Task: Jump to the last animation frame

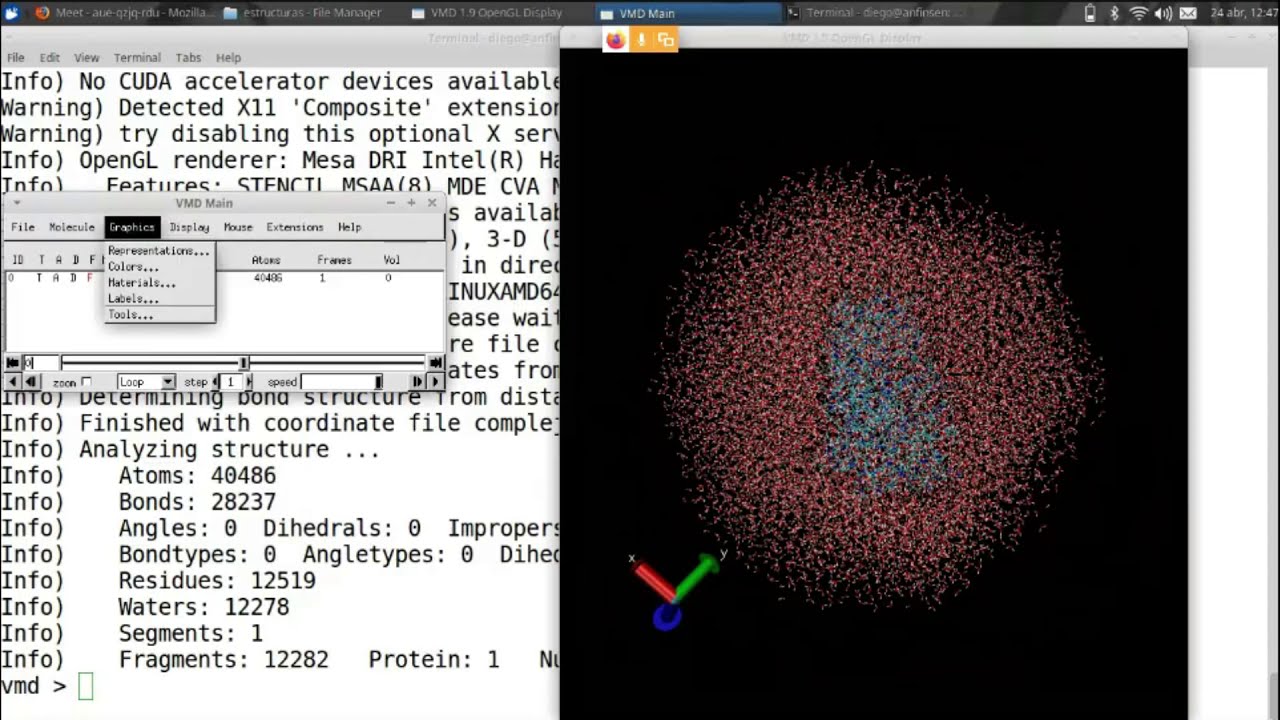Action: point(436,363)
